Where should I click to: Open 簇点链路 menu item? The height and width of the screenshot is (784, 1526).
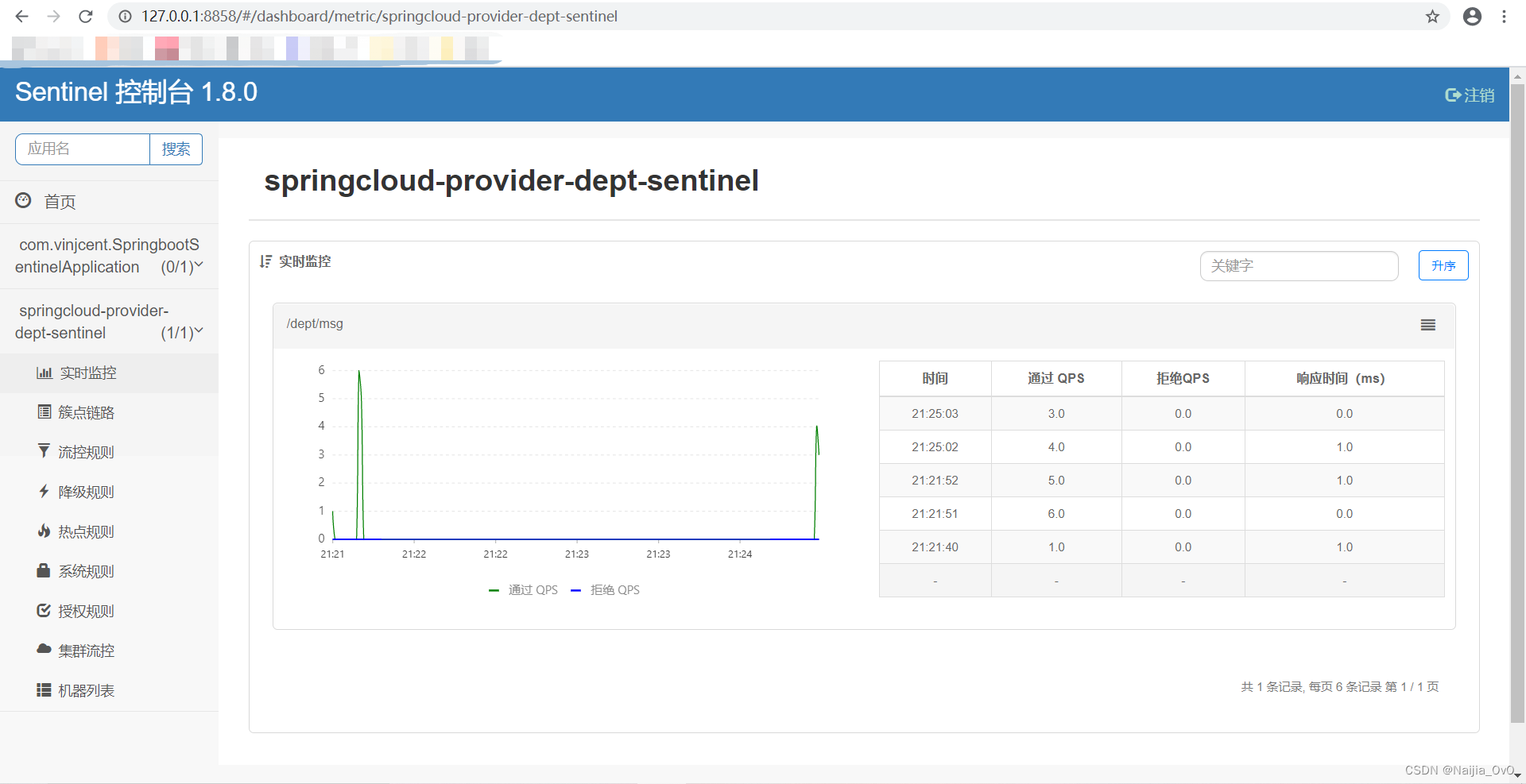[x=109, y=412]
